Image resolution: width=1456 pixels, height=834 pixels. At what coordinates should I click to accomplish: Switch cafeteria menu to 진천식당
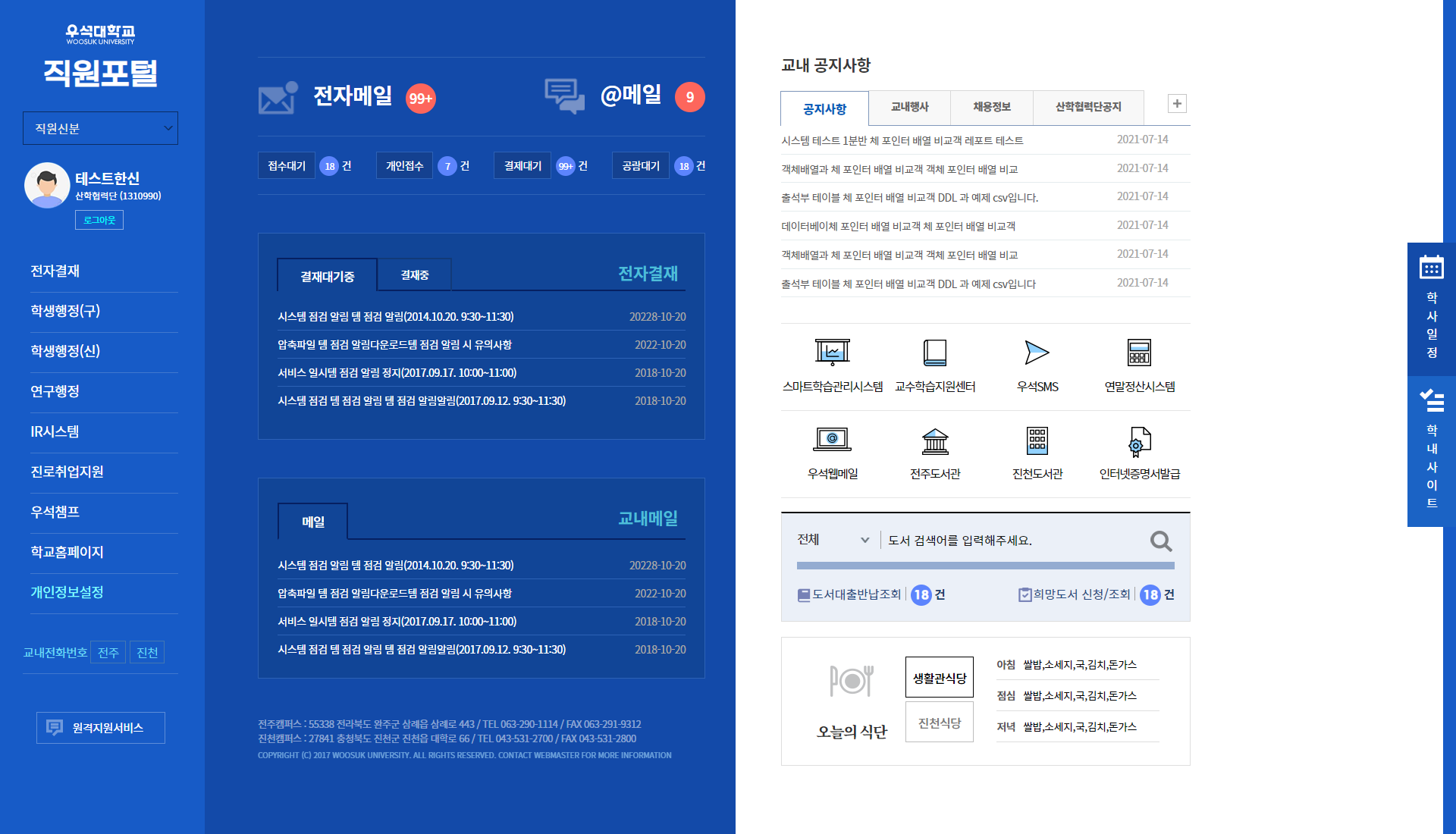[x=939, y=723]
